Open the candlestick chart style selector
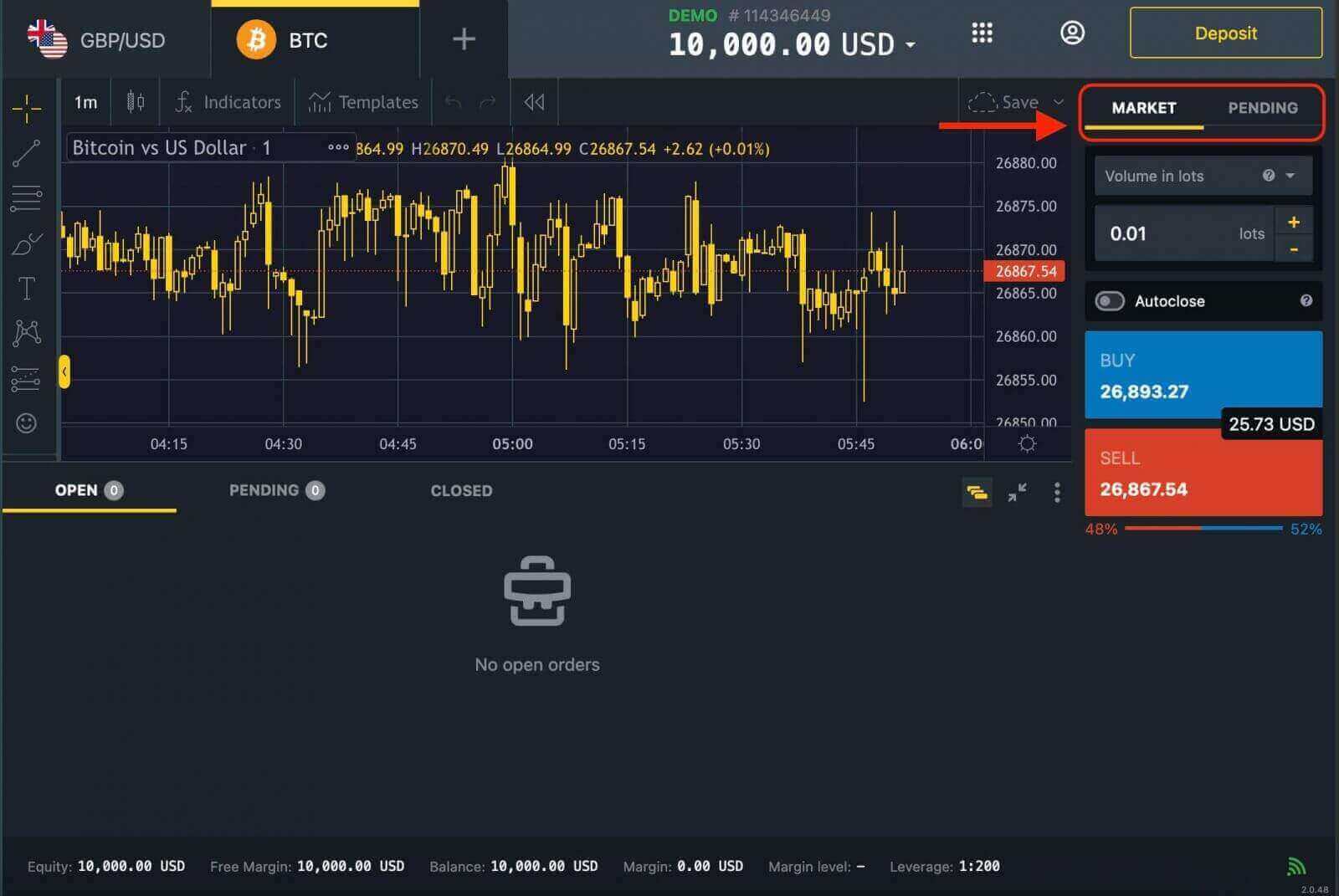 point(136,102)
